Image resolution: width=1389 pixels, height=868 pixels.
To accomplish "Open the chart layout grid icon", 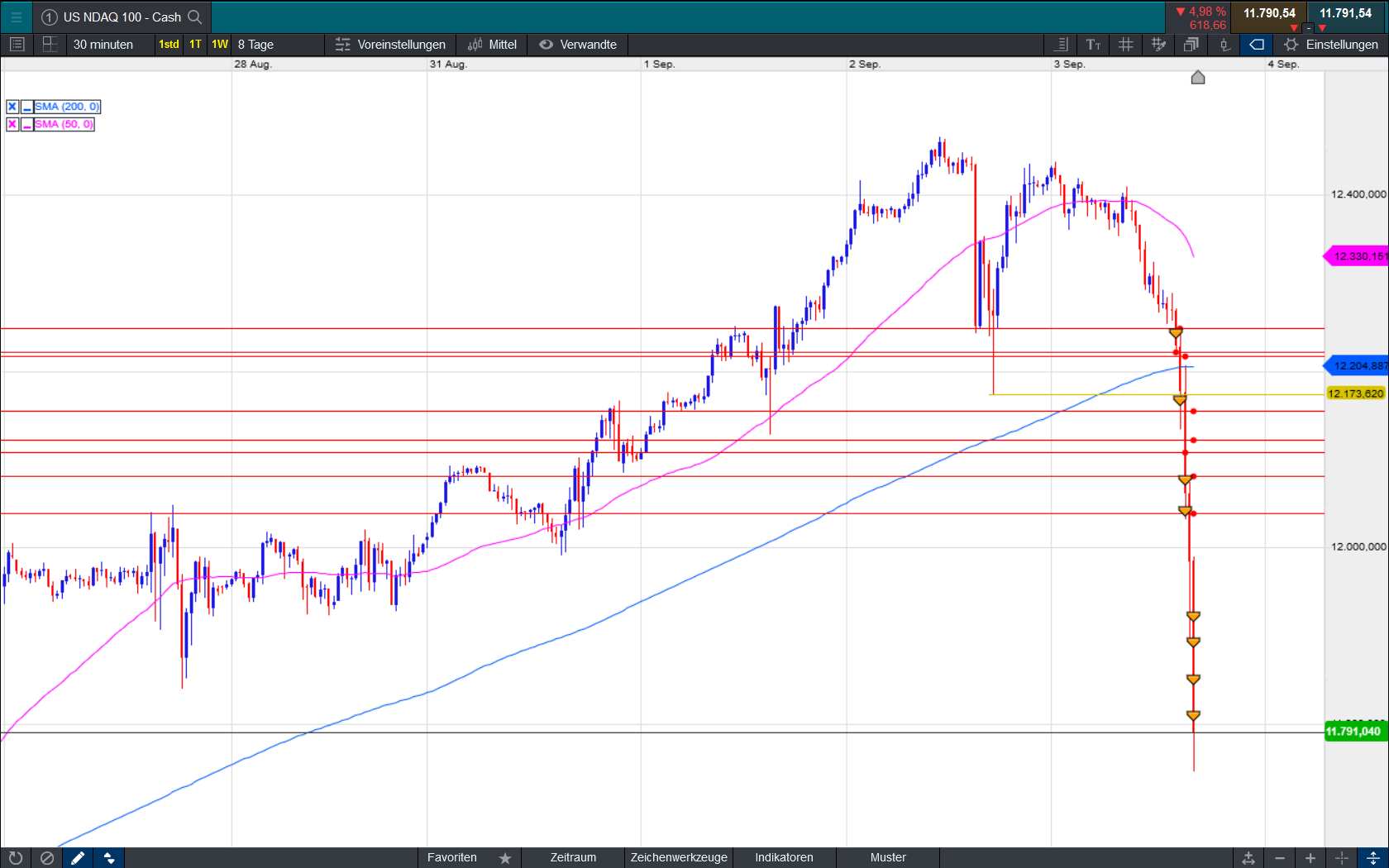I will coord(50,45).
